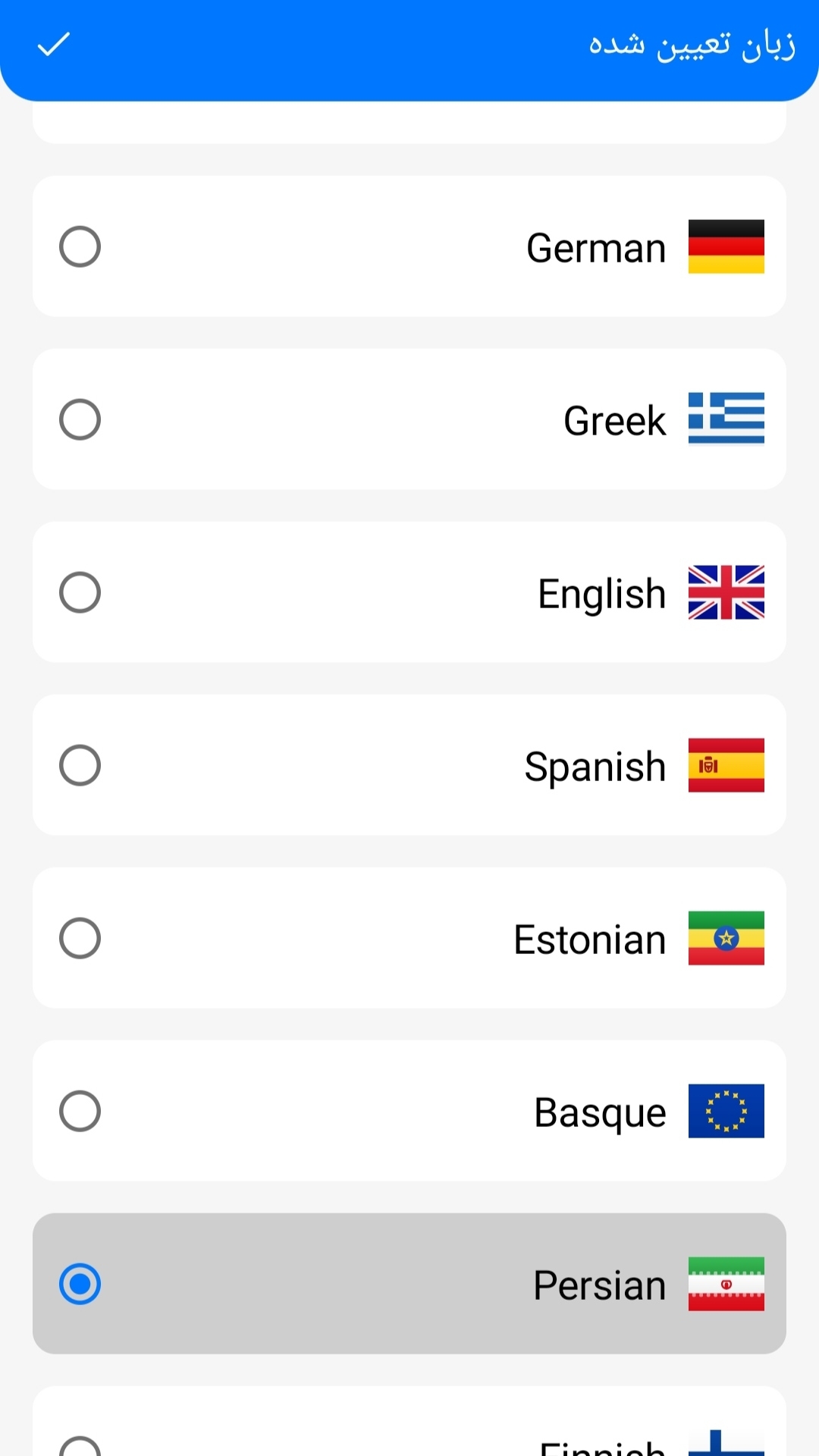Tap the Spanish flag icon
The height and width of the screenshot is (1456, 819).
pos(726,765)
